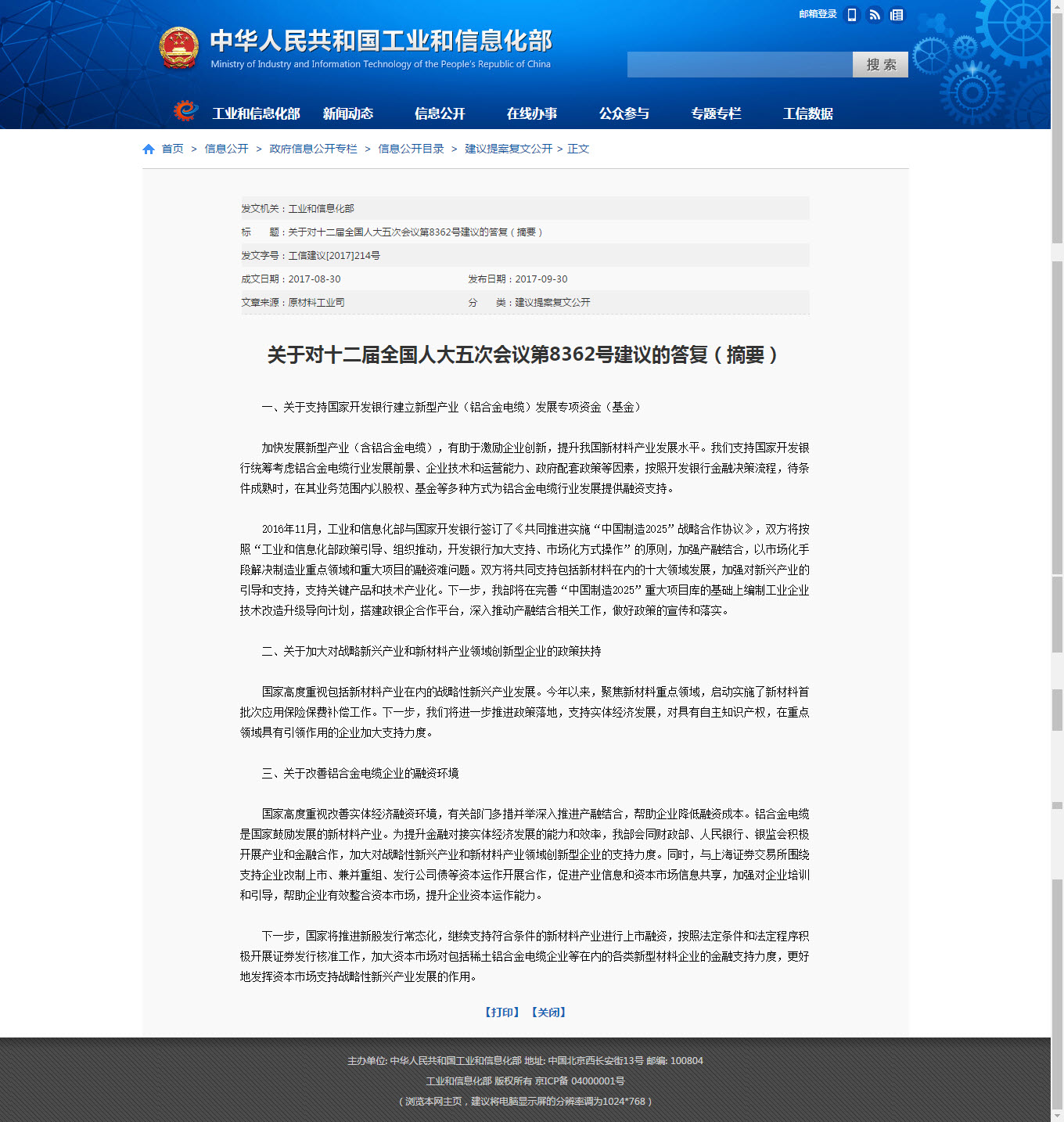The width and height of the screenshot is (1064, 1122).
Task: Click the ICP number 京ICP备 04000001号
Action: pyautogui.click(x=580, y=1081)
